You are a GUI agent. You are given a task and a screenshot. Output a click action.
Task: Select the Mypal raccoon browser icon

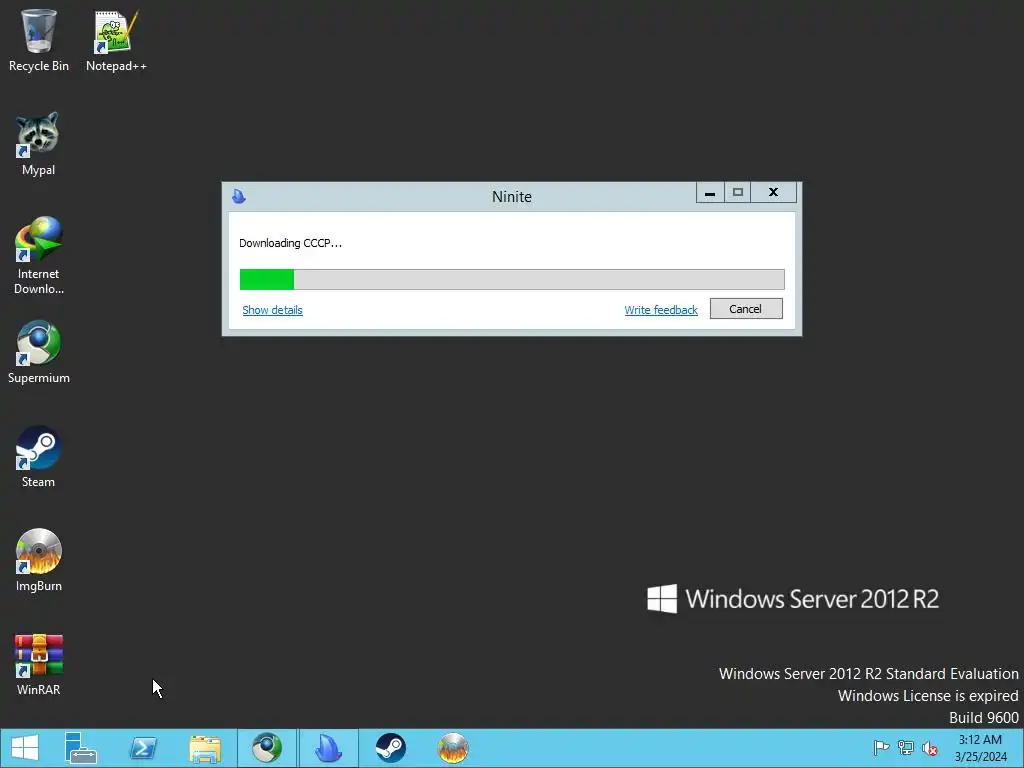point(39,144)
